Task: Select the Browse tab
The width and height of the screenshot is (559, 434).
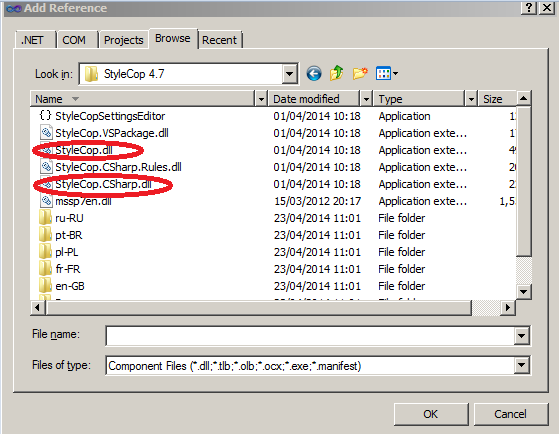Action: point(173,38)
